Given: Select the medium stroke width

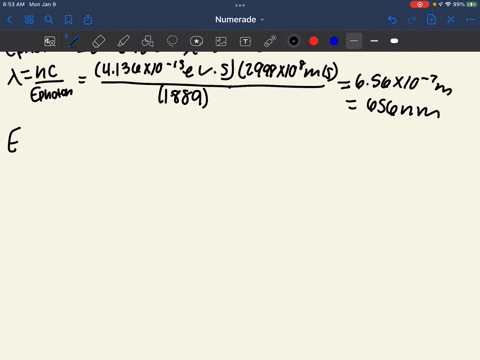Looking at the screenshot, I should click(x=374, y=41).
